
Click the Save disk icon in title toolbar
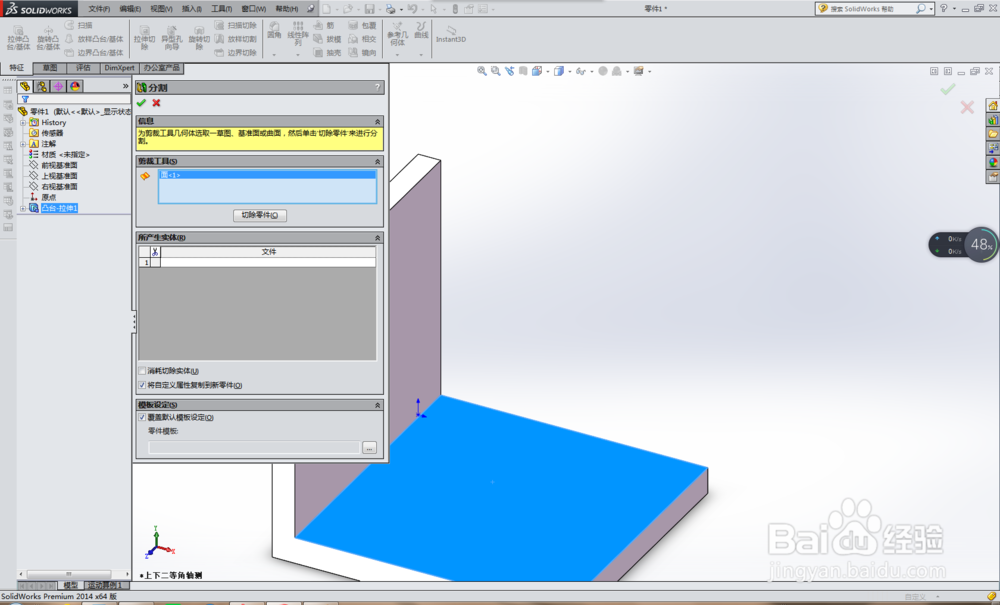369,9
